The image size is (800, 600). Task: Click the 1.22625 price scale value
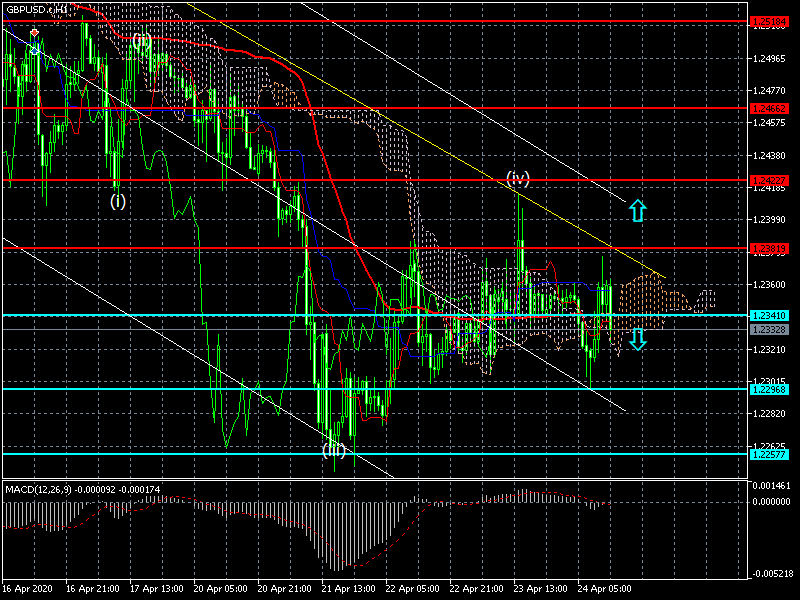coord(769,446)
